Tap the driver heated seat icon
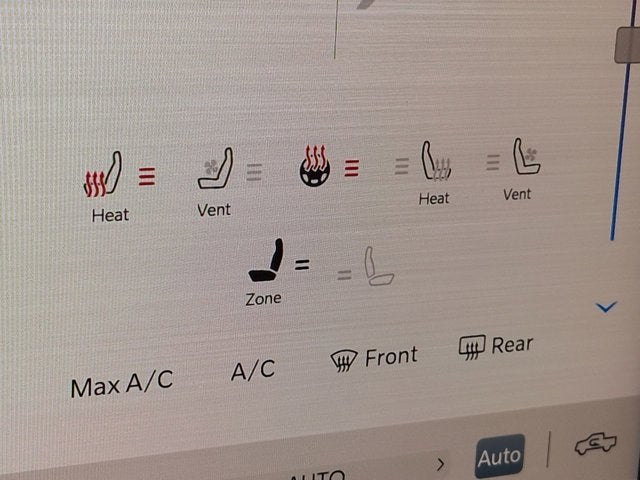The height and width of the screenshot is (480, 640). click(x=103, y=175)
